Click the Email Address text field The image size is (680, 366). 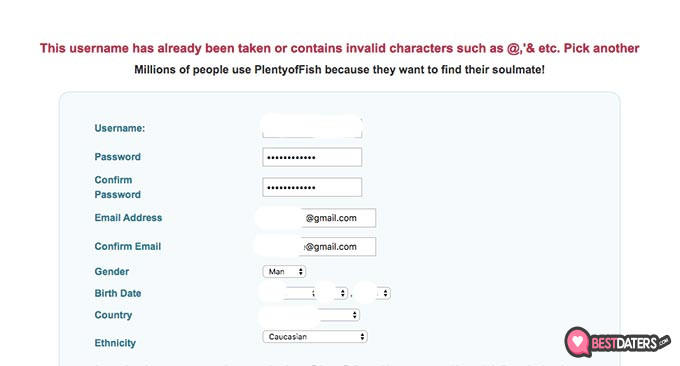319,218
